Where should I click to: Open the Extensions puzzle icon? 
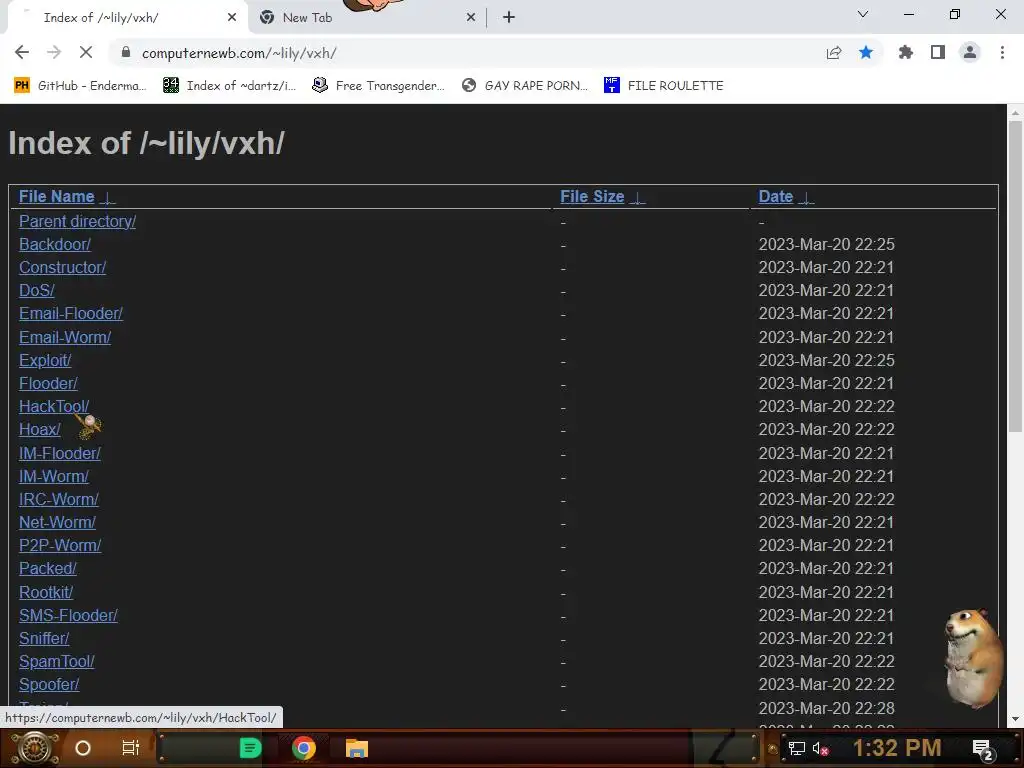(x=906, y=52)
